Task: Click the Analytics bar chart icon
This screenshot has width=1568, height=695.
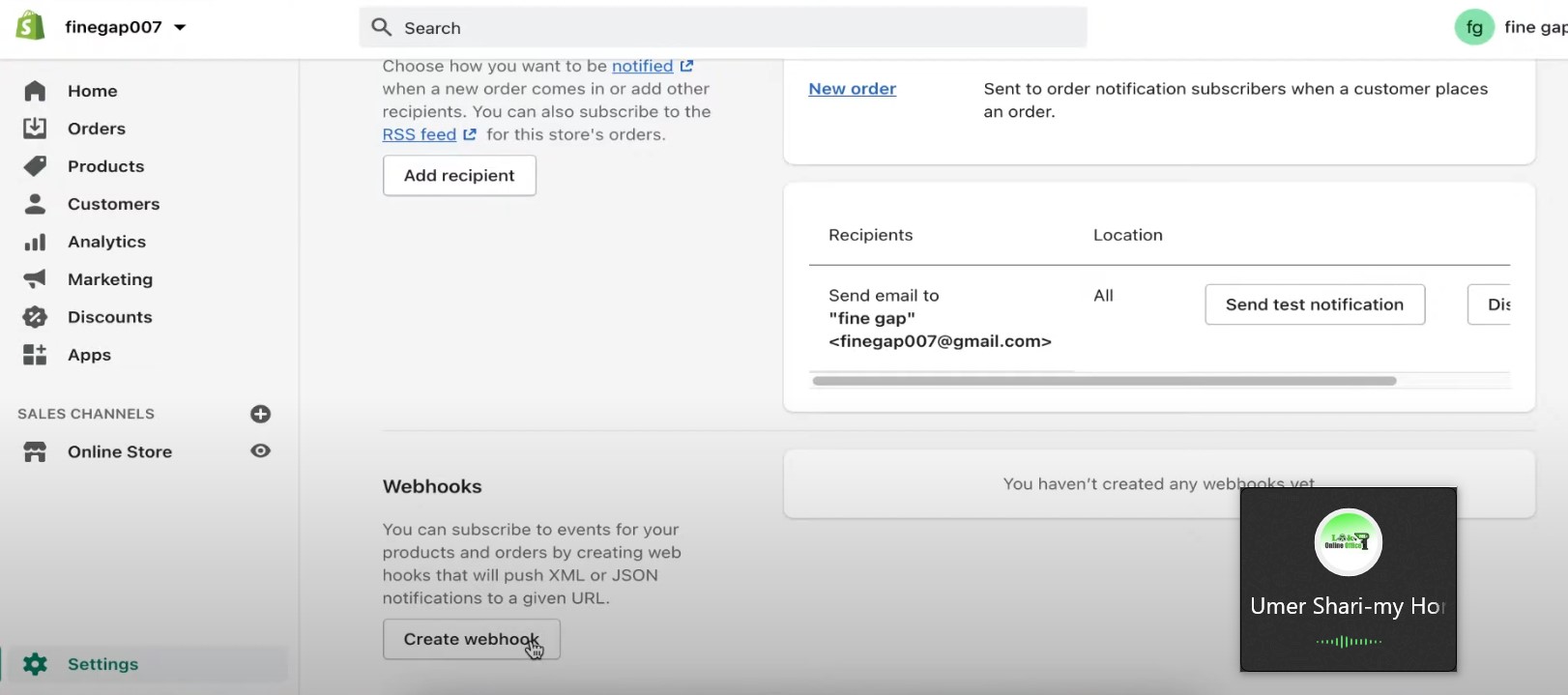Action: [x=35, y=242]
